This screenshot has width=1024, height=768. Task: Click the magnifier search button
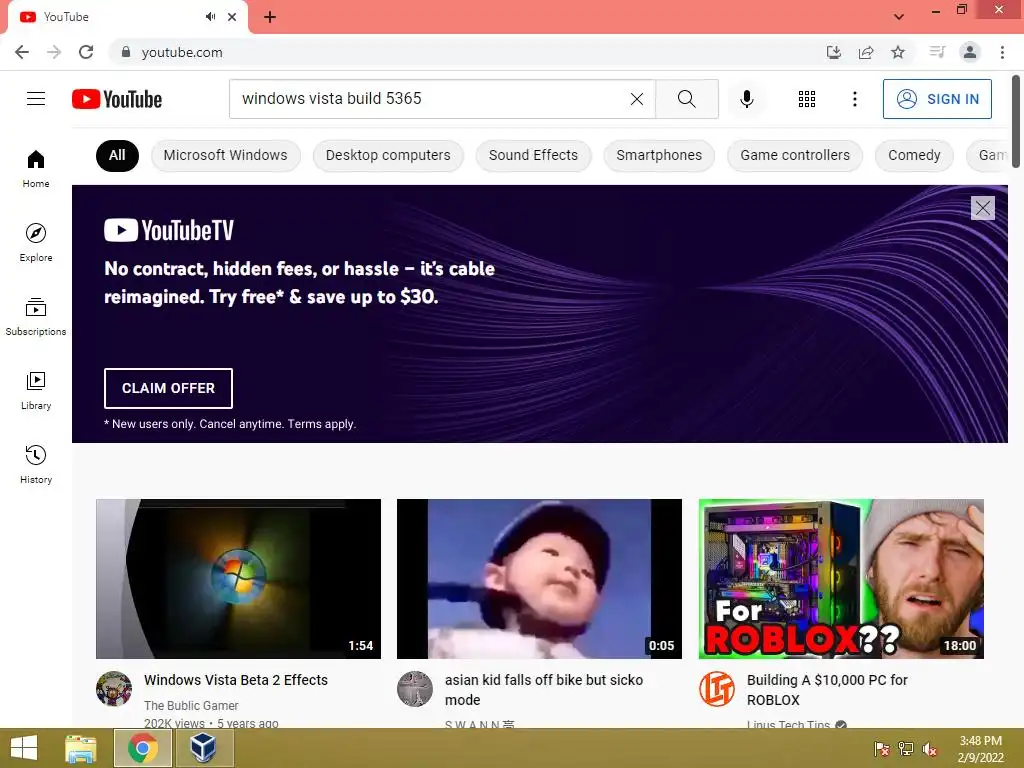pyautogui.click(x=687, y=99)
